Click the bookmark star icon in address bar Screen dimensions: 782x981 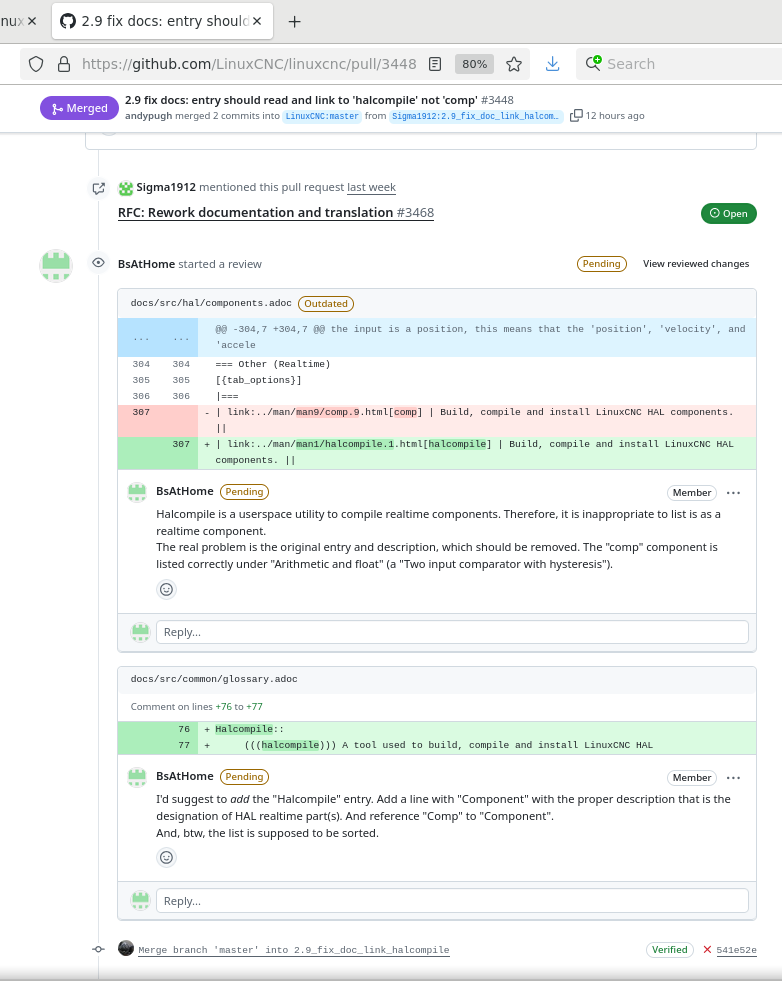[x=514, y=64]
